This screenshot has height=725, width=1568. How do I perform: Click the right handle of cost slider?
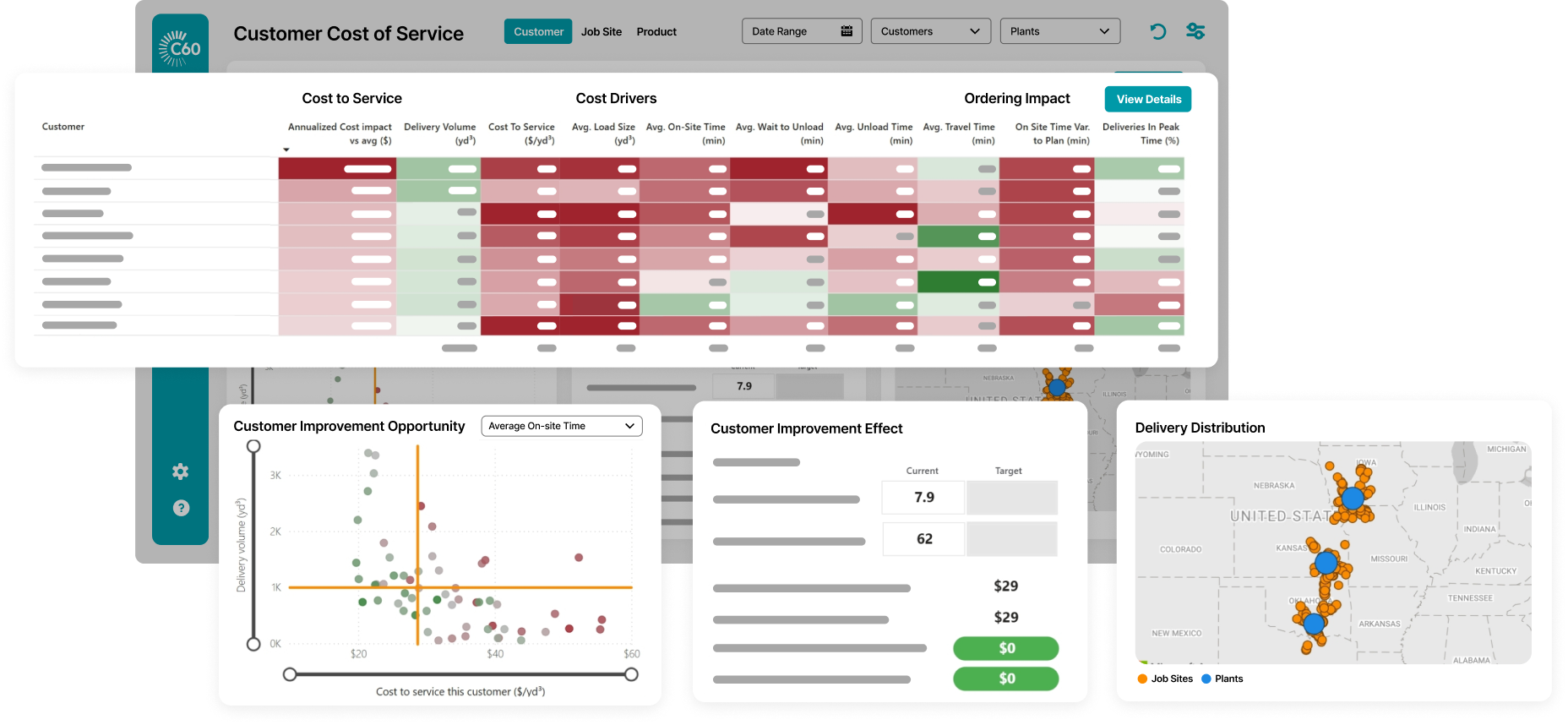(x=631, y=674)
